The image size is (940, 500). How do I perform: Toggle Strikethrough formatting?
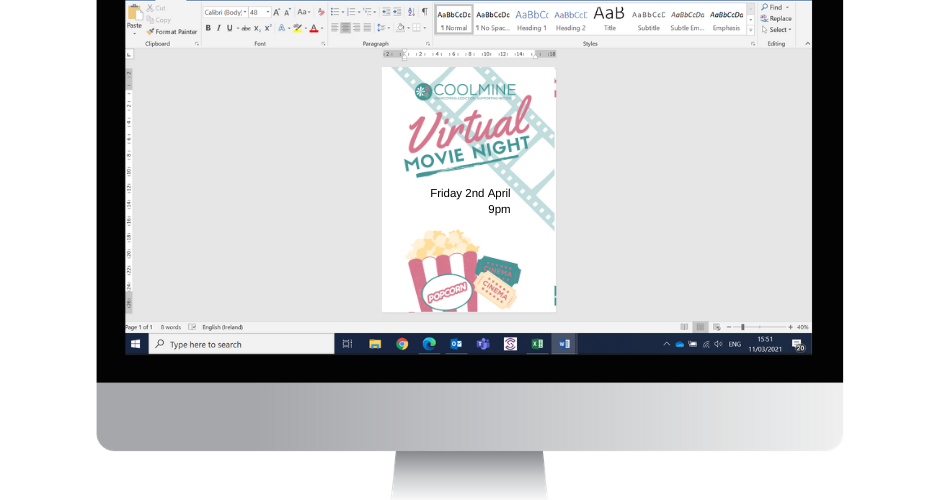point(246,28)
